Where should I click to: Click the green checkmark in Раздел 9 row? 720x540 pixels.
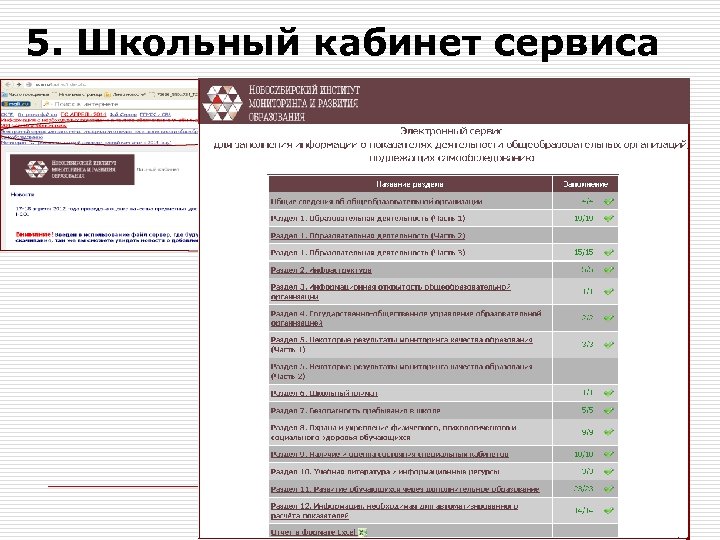click(x=608, y=454)
